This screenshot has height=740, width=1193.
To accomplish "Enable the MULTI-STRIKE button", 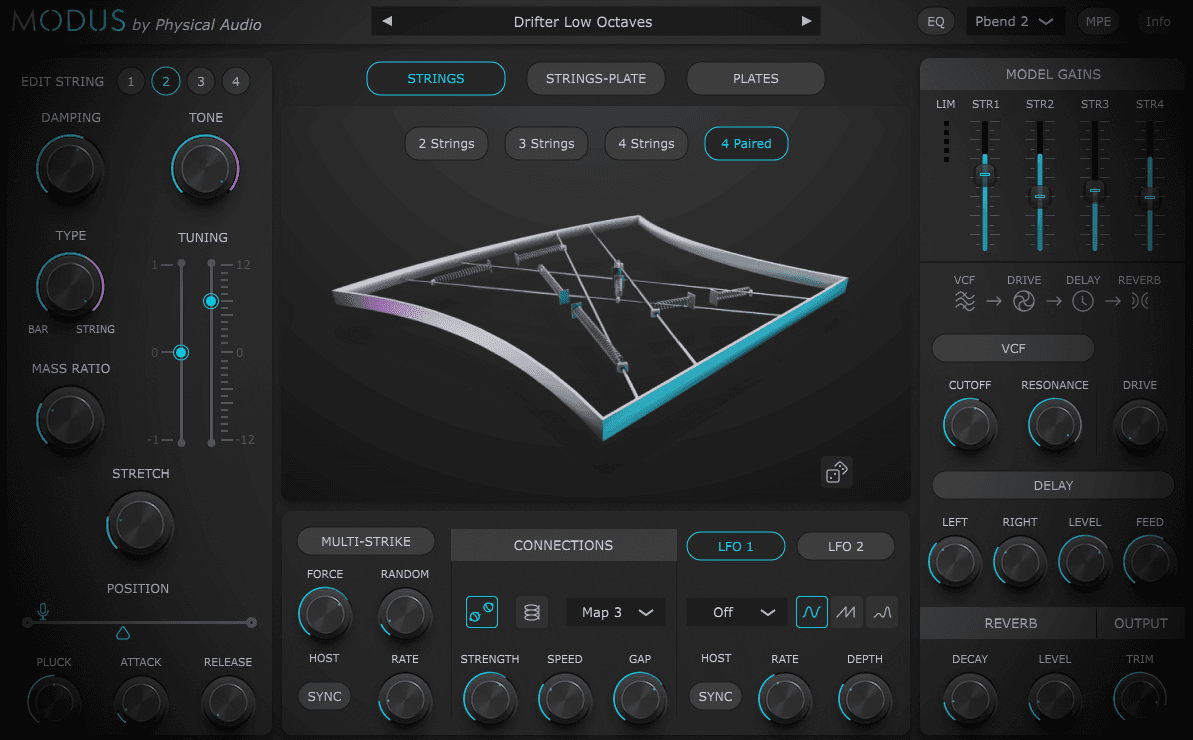I will [x=366, y=541].
